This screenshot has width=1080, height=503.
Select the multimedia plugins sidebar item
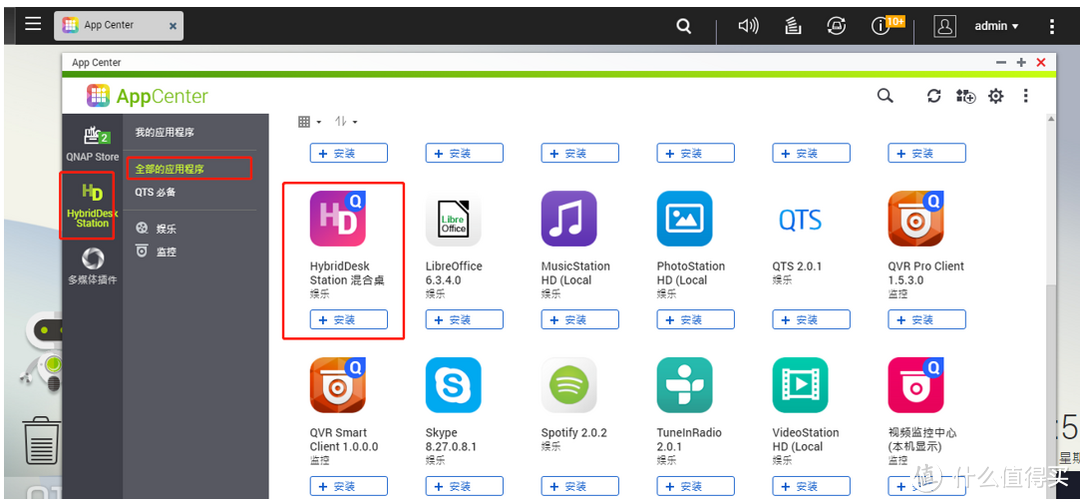pos(92,266)
